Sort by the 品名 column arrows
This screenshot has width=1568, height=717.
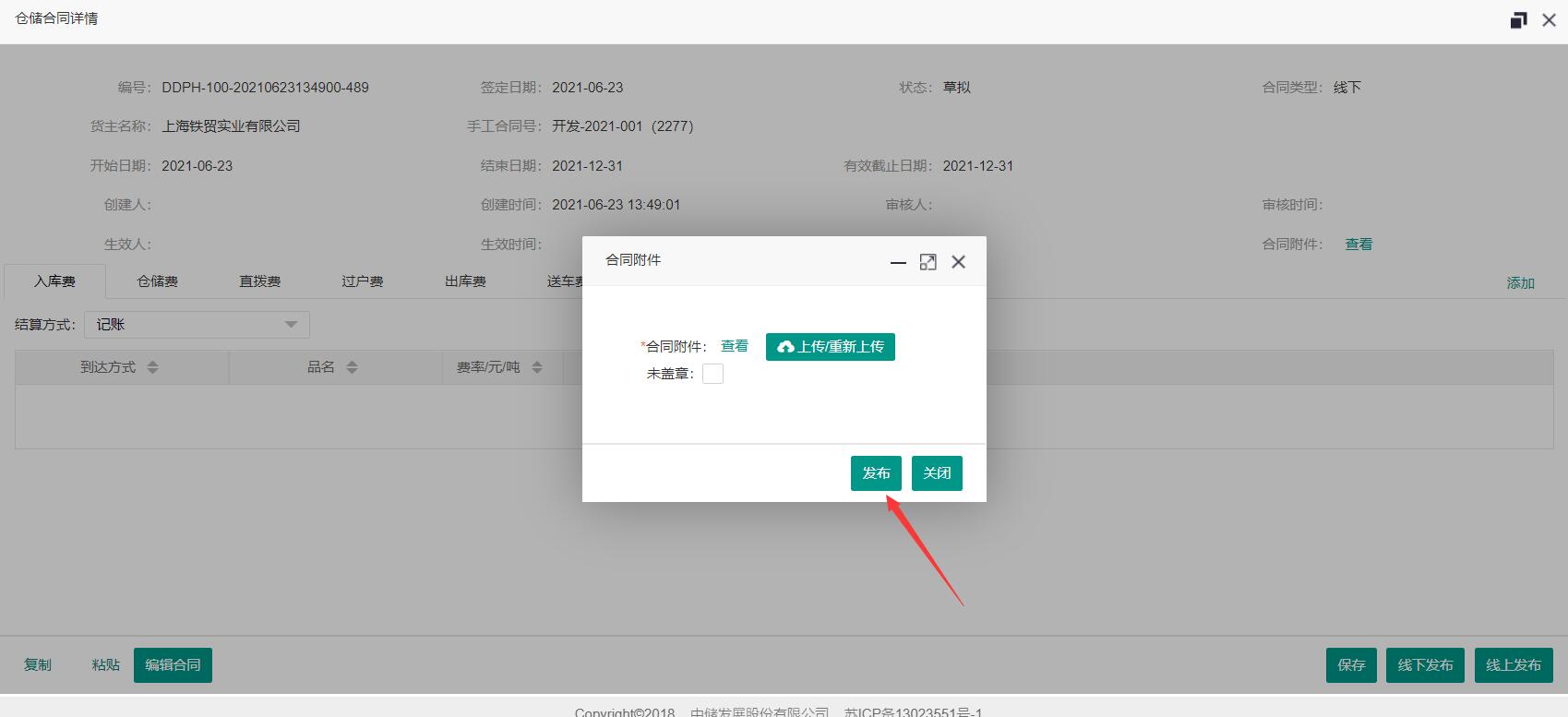point(352,367)
